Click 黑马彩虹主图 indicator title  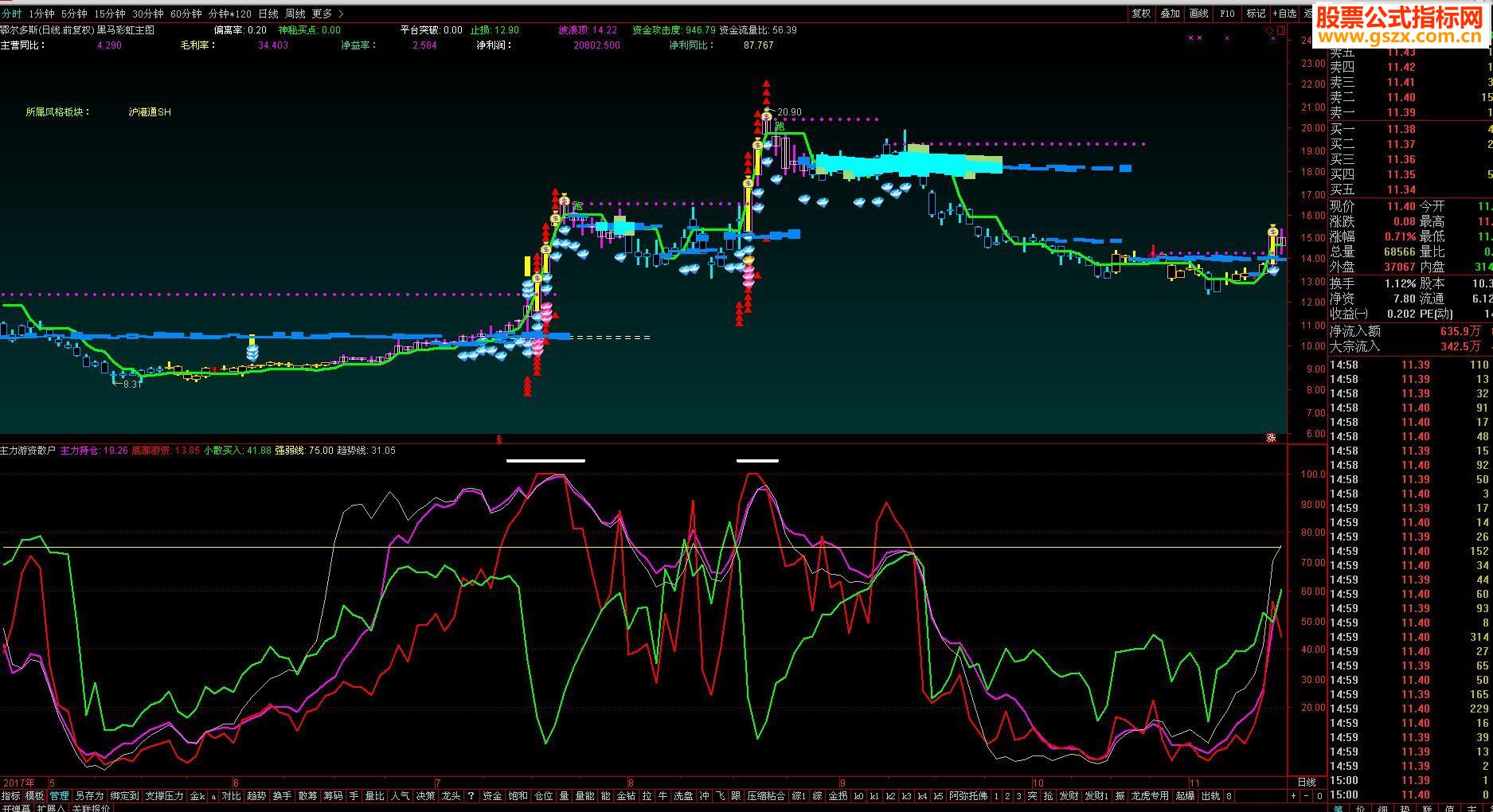[126, 30]
